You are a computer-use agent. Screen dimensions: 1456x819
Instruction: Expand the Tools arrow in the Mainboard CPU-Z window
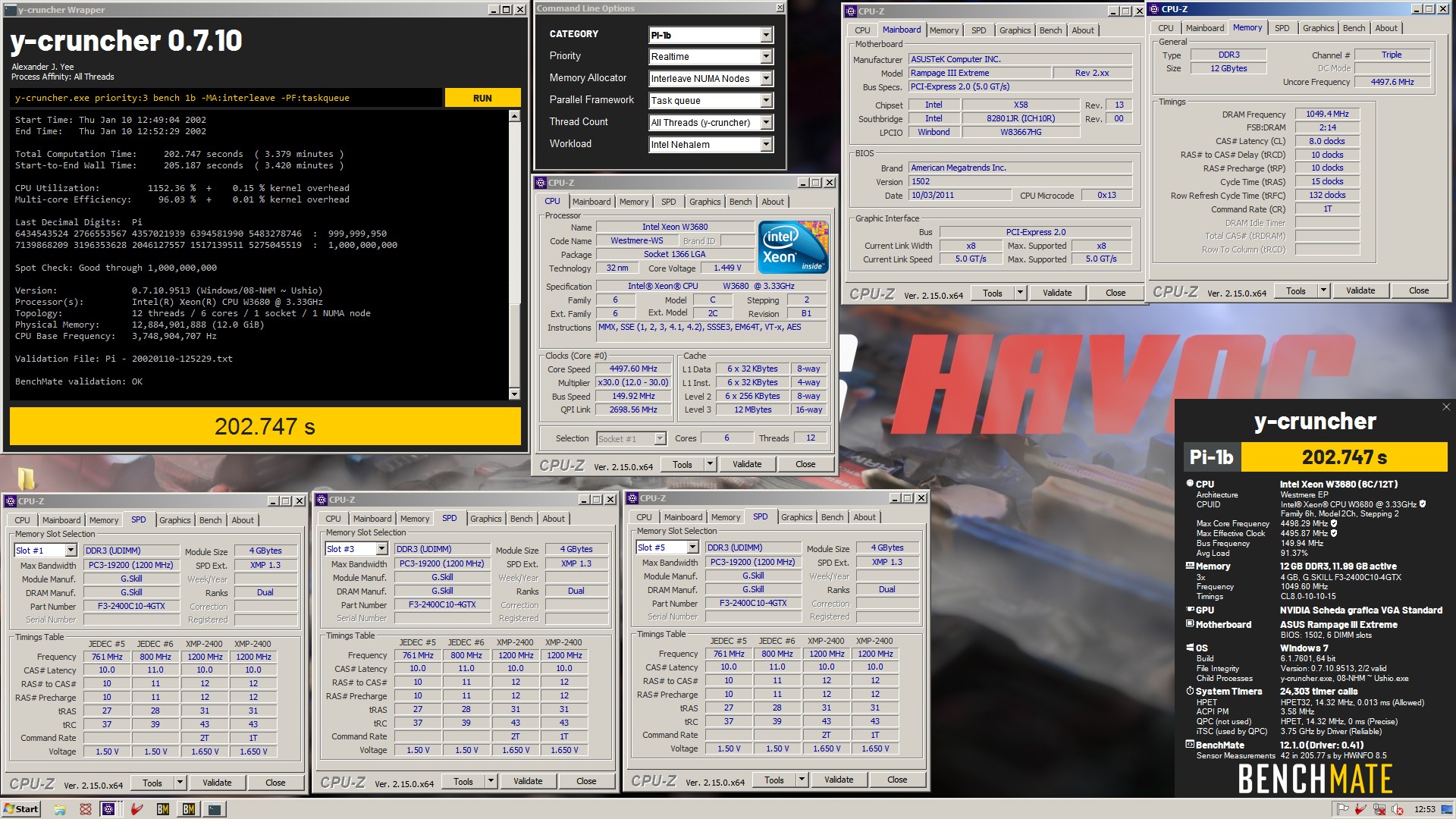(x=1021, y=293)
